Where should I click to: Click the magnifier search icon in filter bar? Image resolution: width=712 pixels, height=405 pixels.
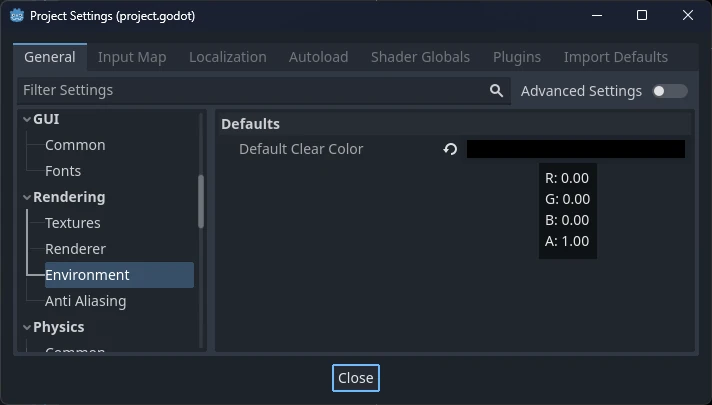pyautogui.click(x=496, y=90)
